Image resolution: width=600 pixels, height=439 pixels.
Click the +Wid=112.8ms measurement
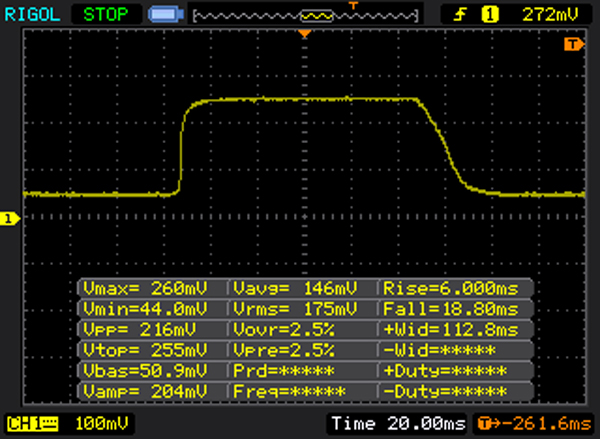[451, 330]
